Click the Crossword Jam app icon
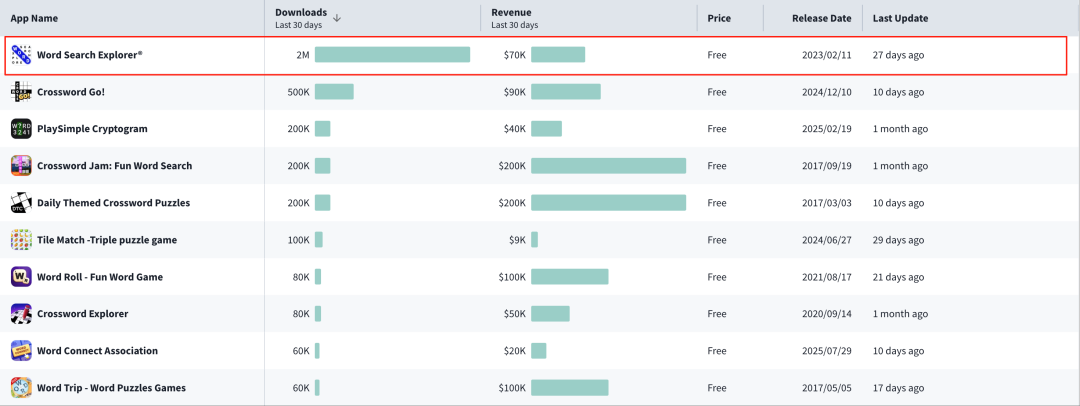The image size is (1080, 406). [21, 166]
